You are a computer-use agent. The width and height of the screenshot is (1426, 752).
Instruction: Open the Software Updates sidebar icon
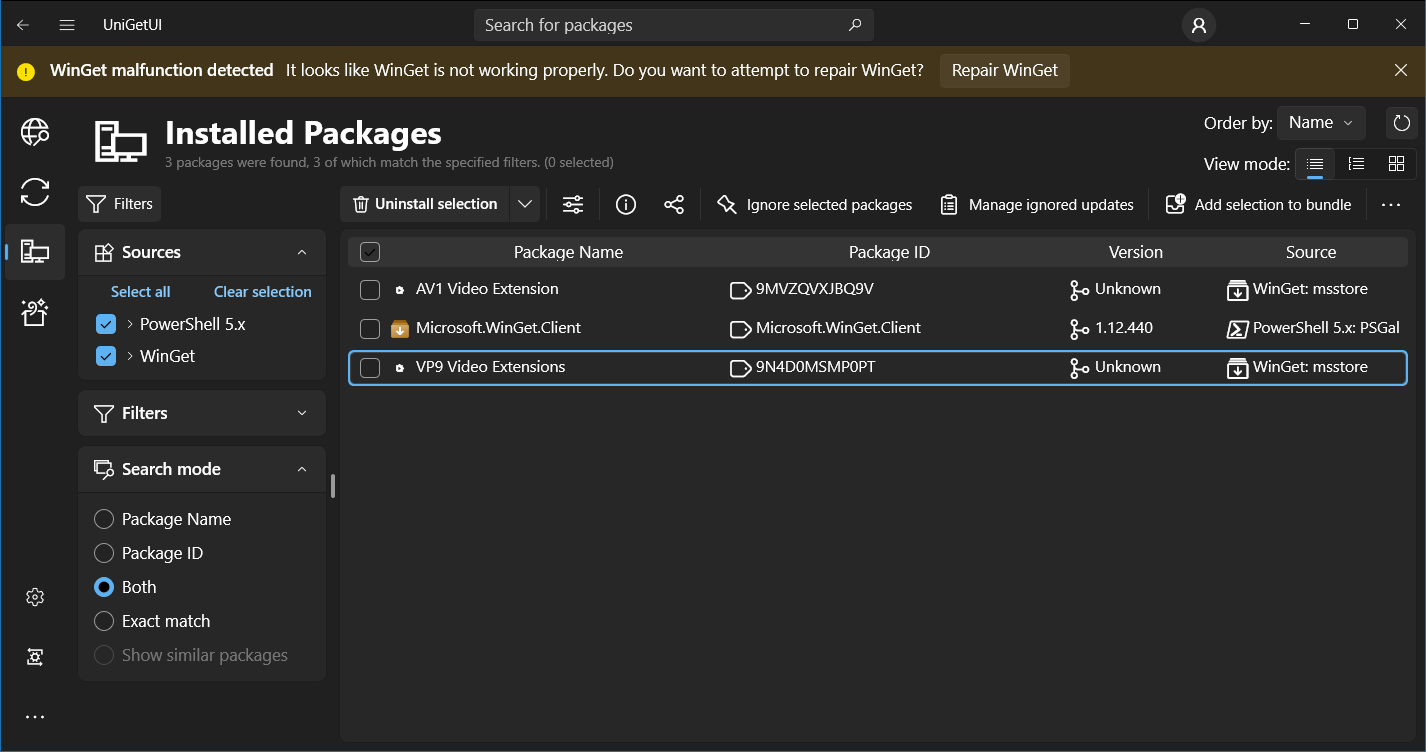click(35, 191)
